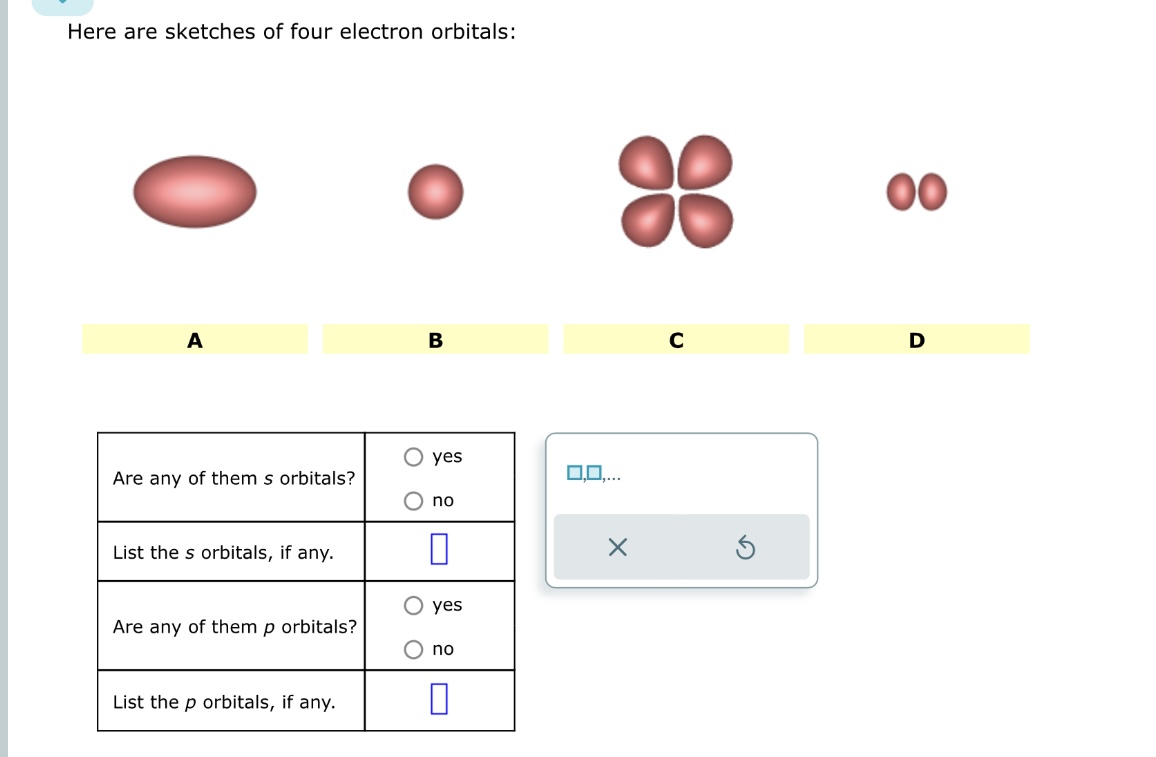
Task: Click the undo-rotate symbol on the gray bar
Action: [x=744, y=547]
